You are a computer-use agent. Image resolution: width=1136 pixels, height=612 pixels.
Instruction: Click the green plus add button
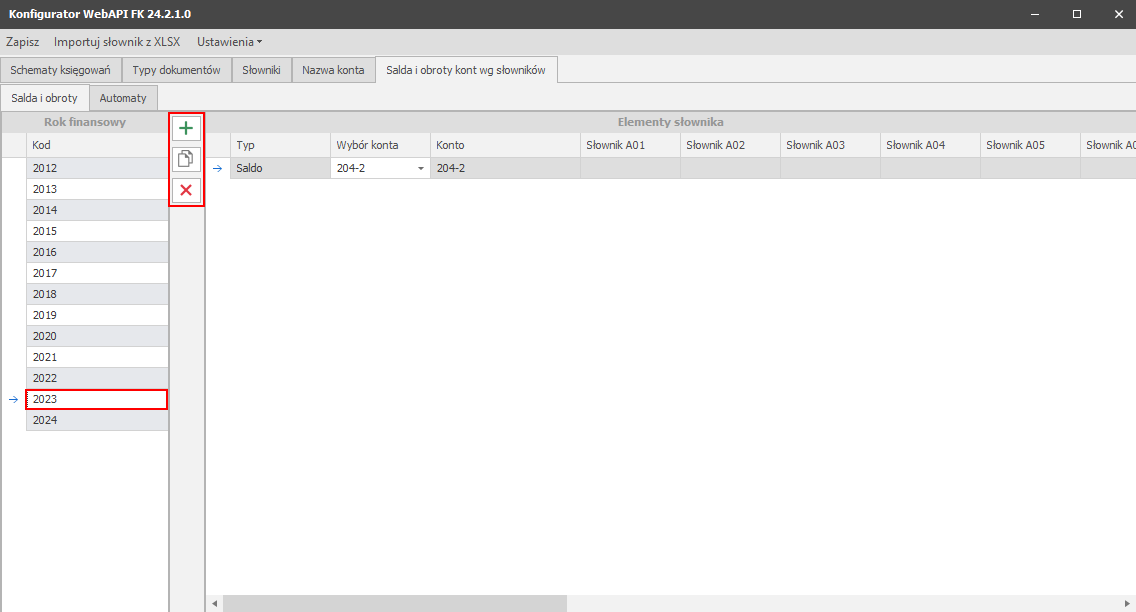point(186,128)
